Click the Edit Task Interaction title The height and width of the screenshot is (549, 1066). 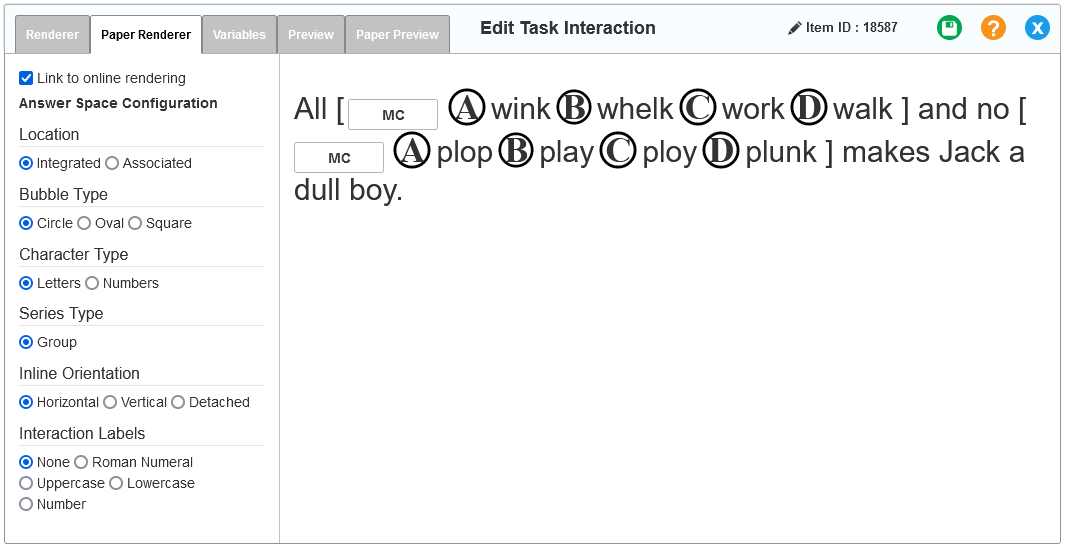568,28
